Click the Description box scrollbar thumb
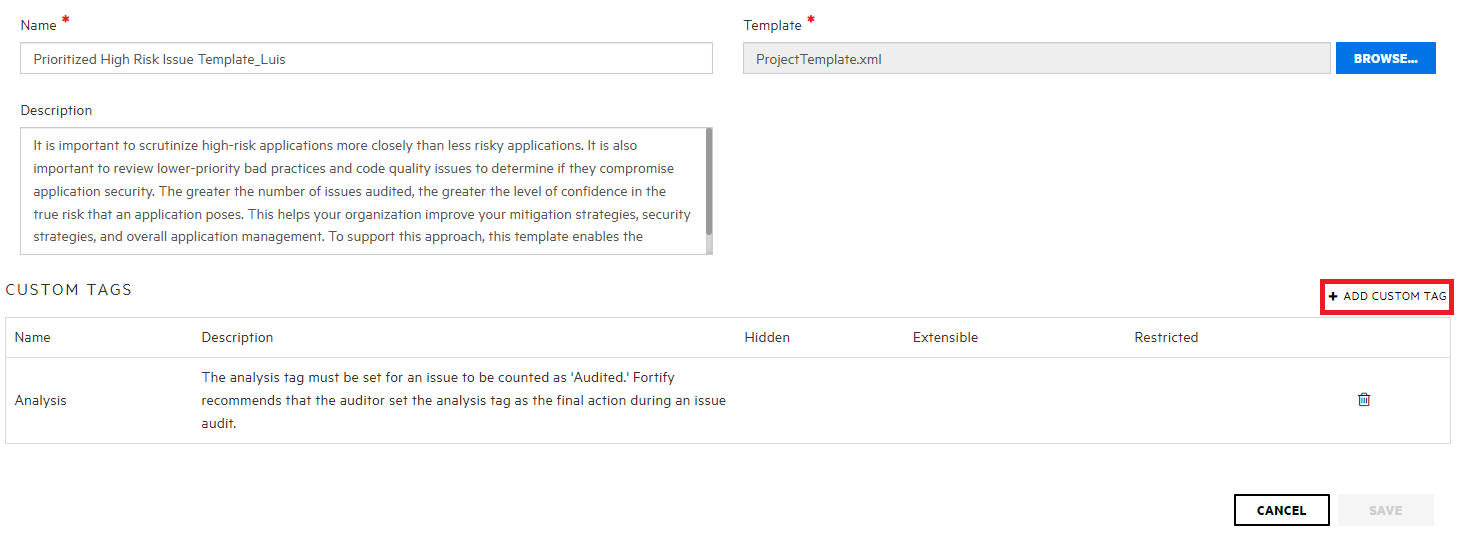Viewport: 1460px width, 534px height. pyautogui.click(x=709, y=181)
